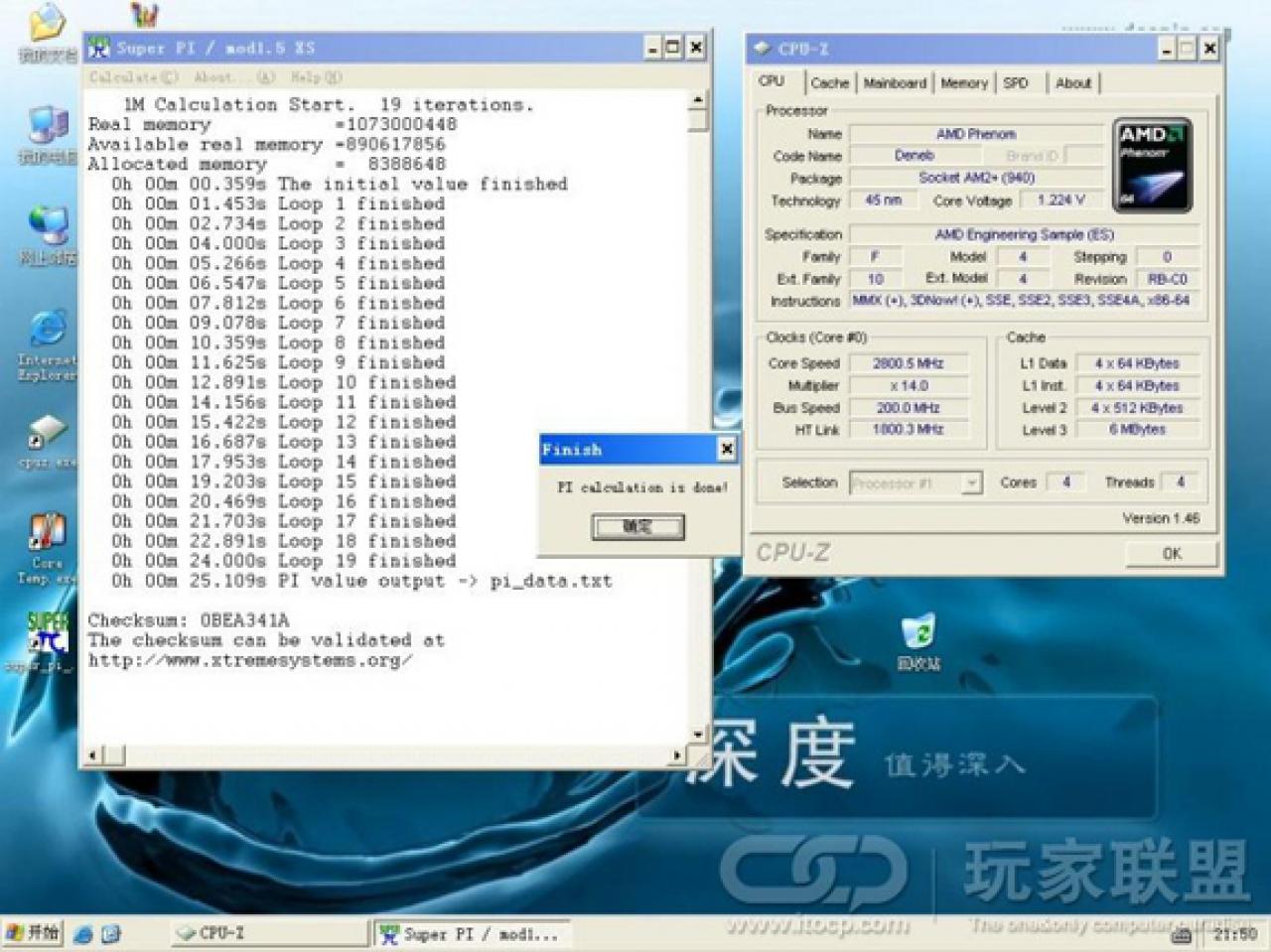Click the Start button on taskbar

(33, 933)
